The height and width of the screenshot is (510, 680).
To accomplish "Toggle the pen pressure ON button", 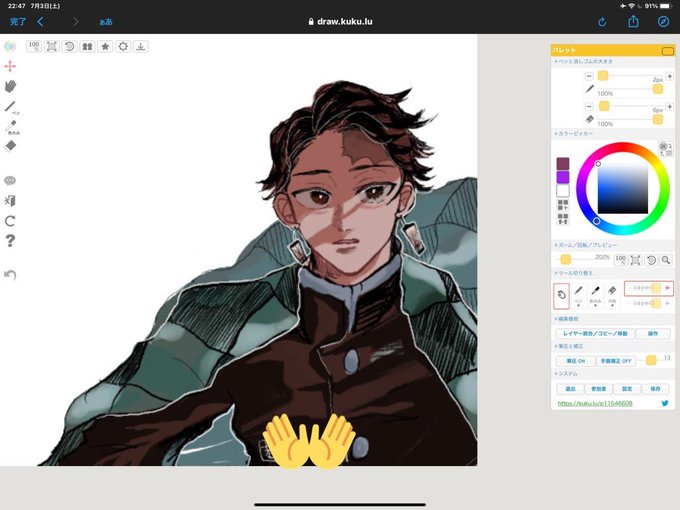I will pos(575,361).
